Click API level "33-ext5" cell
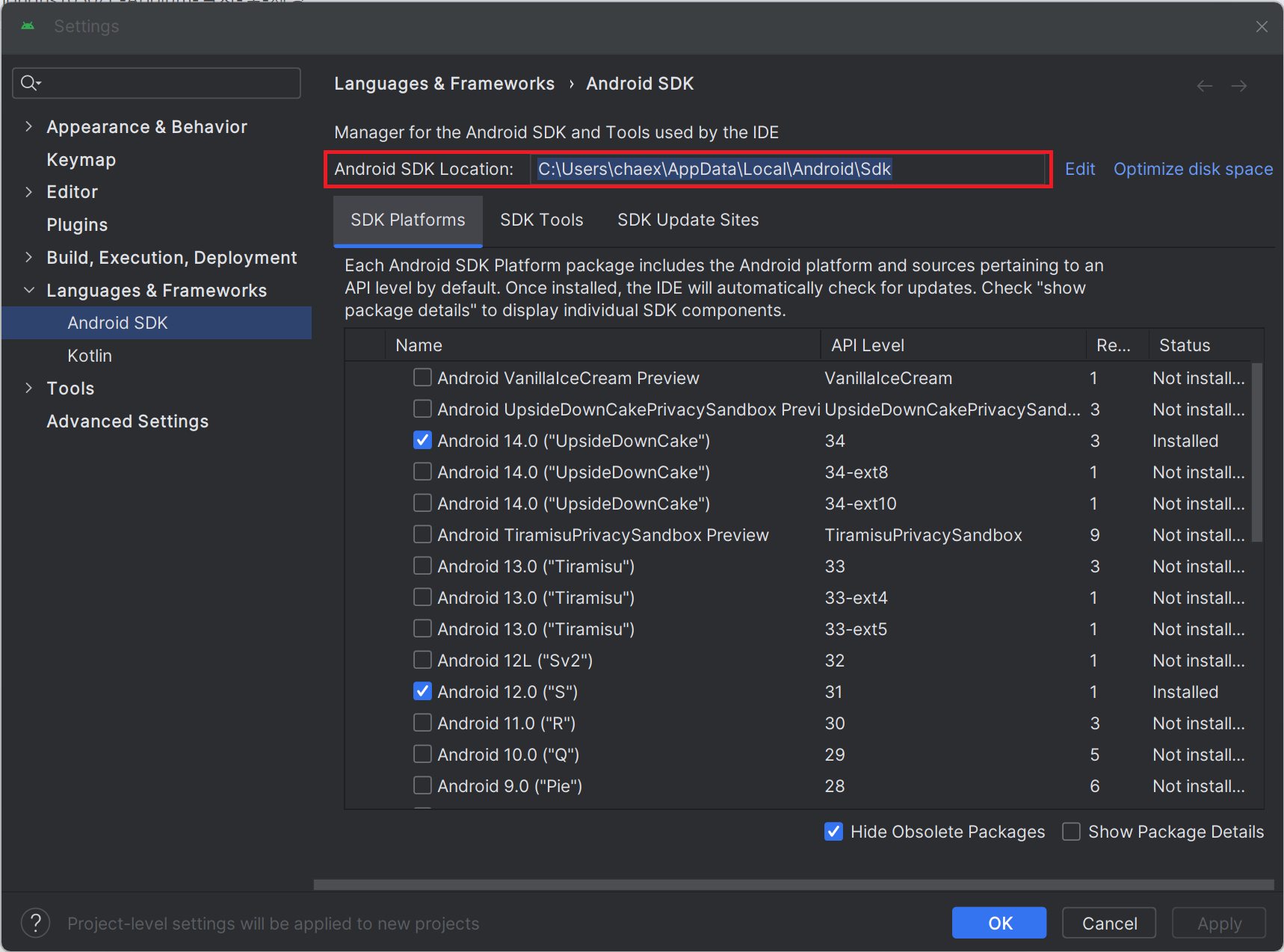 coord(856,629)
